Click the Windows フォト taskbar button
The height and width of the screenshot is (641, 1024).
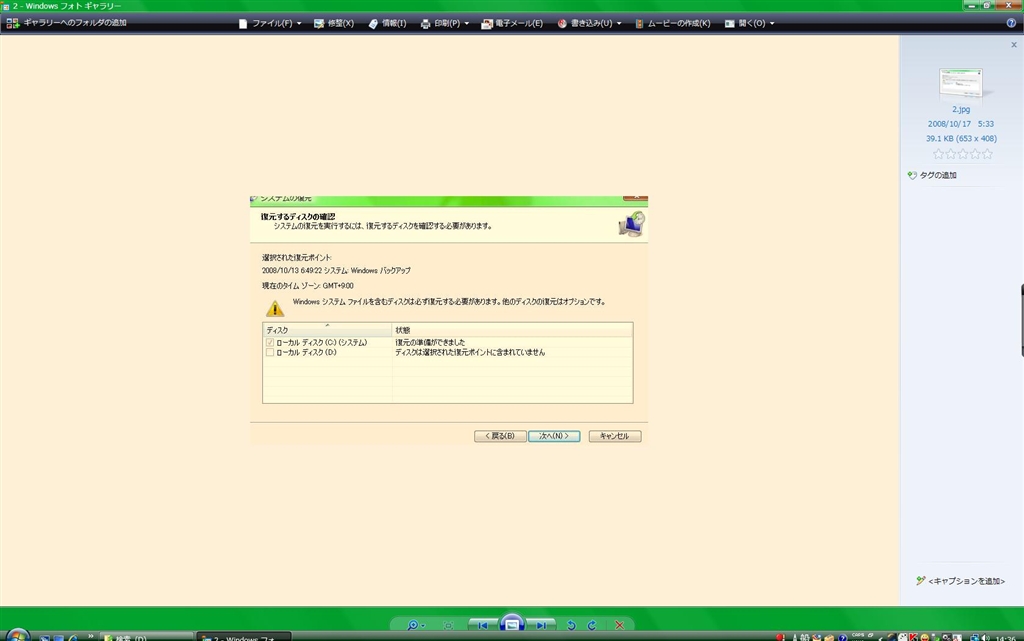click(244, 636)
